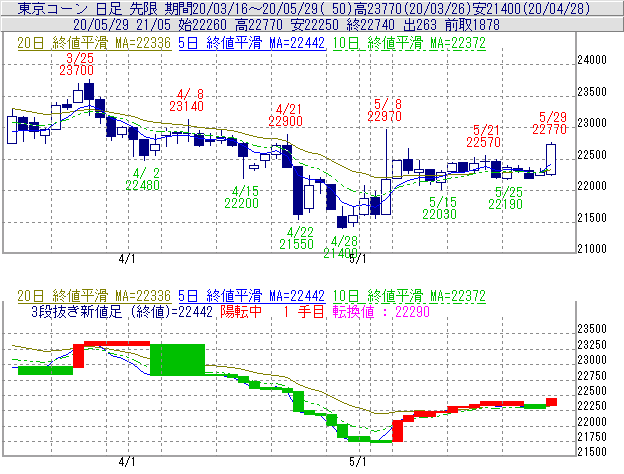Click the 終22740 closing price in header

pyautogui.click(x=370, y=25)
